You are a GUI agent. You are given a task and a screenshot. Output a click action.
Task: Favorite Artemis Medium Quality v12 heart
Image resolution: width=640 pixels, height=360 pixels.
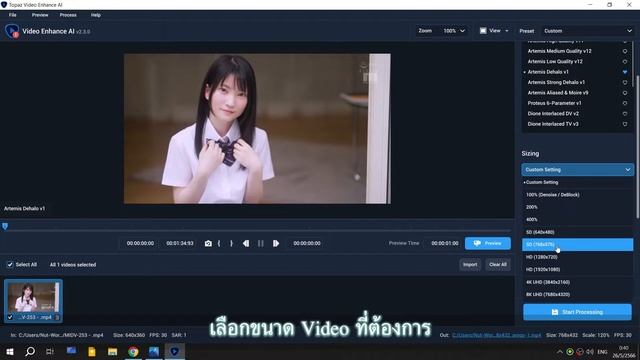tap(625, 51)
